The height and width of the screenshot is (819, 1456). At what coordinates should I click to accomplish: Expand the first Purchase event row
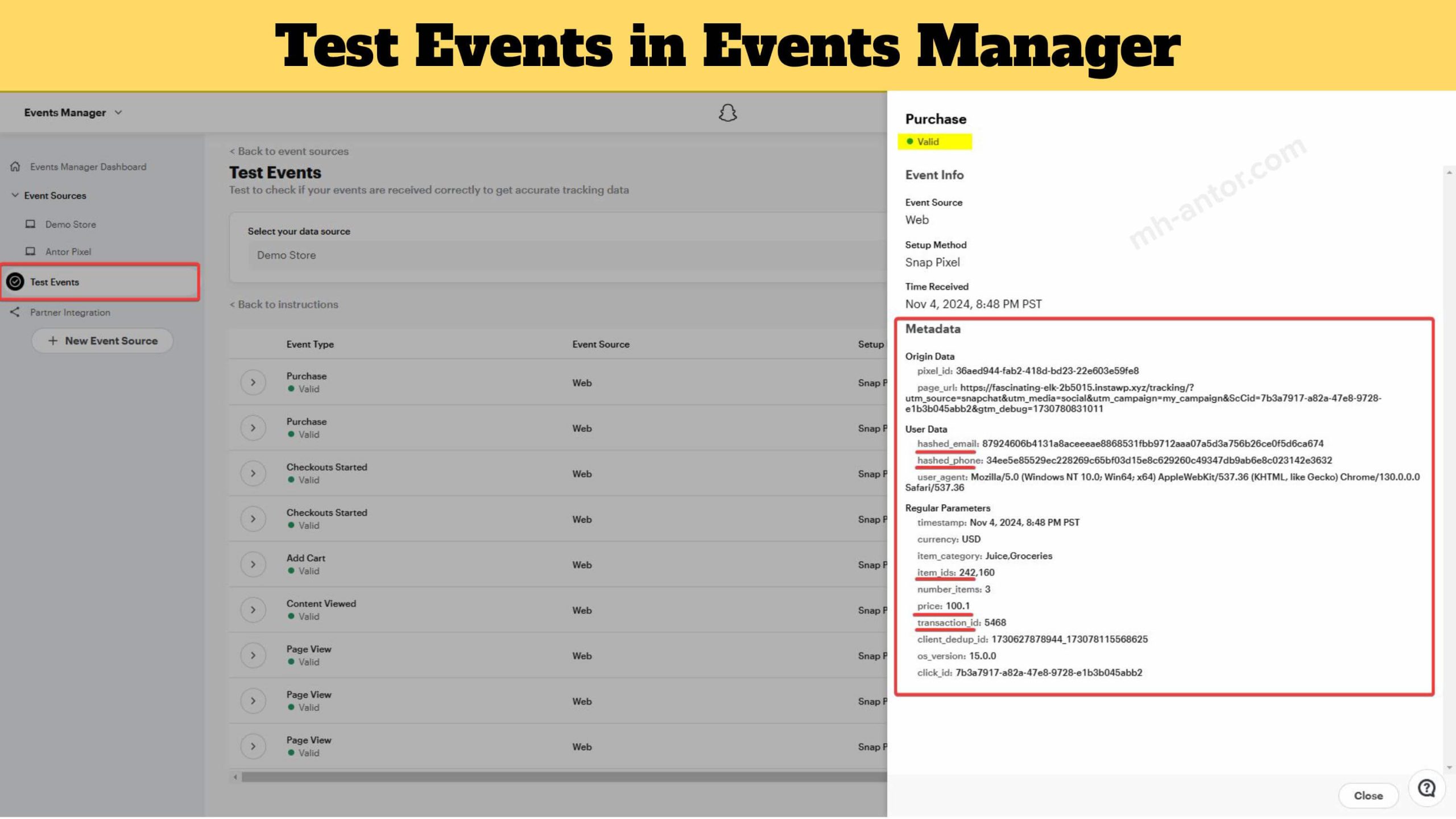tap(253, 382)
